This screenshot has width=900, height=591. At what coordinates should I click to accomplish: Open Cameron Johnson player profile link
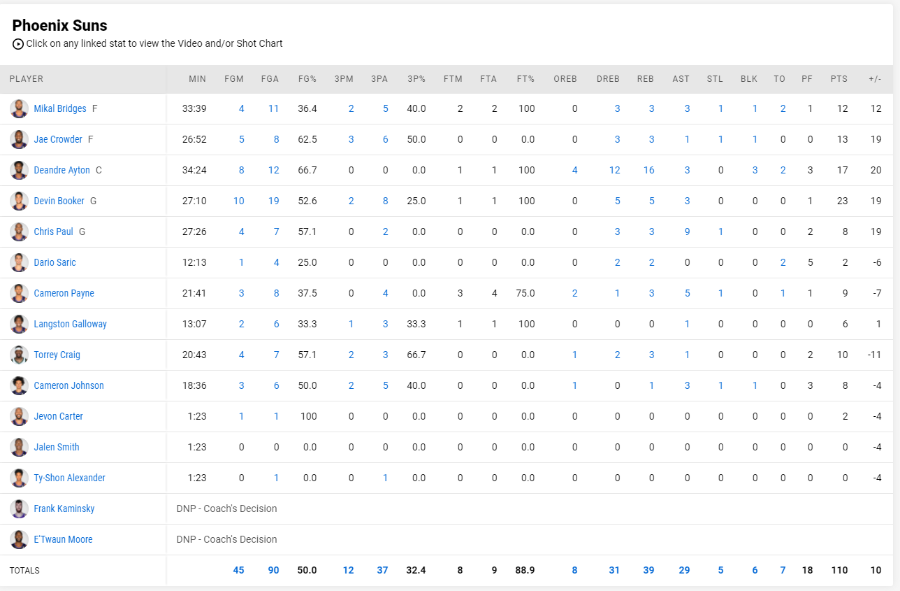[69, 386]
